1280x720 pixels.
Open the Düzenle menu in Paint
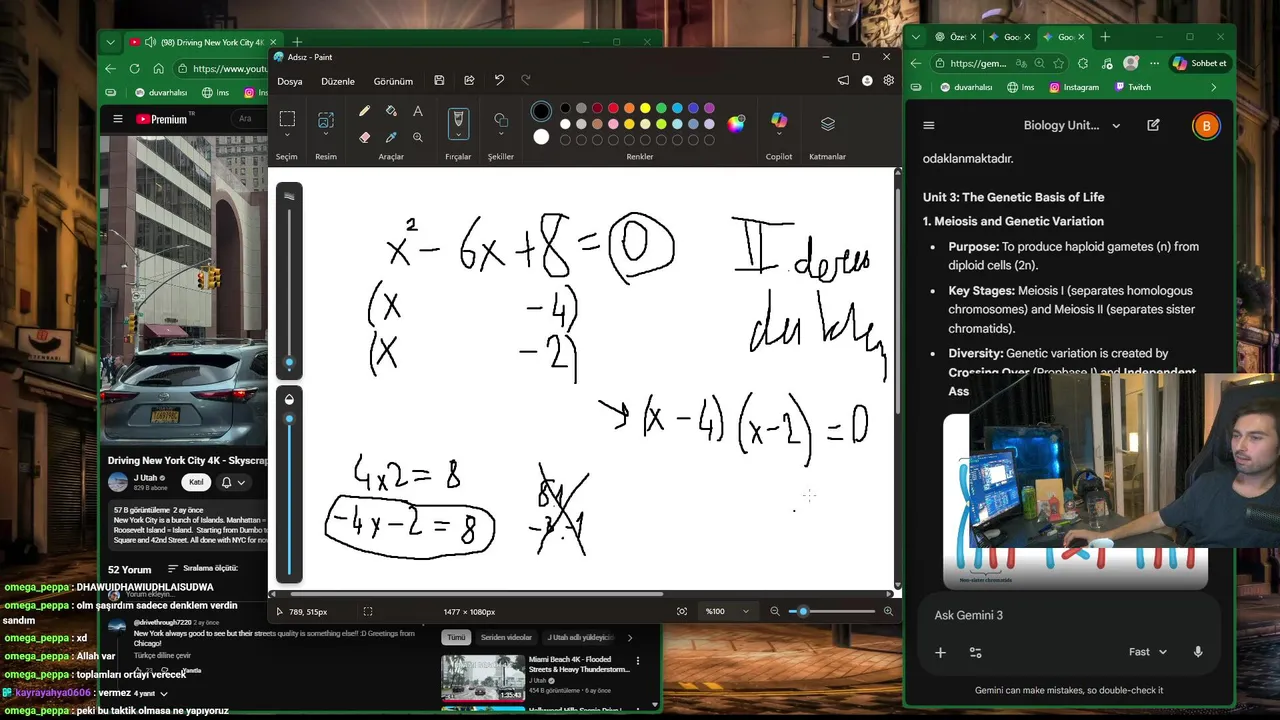338,81
